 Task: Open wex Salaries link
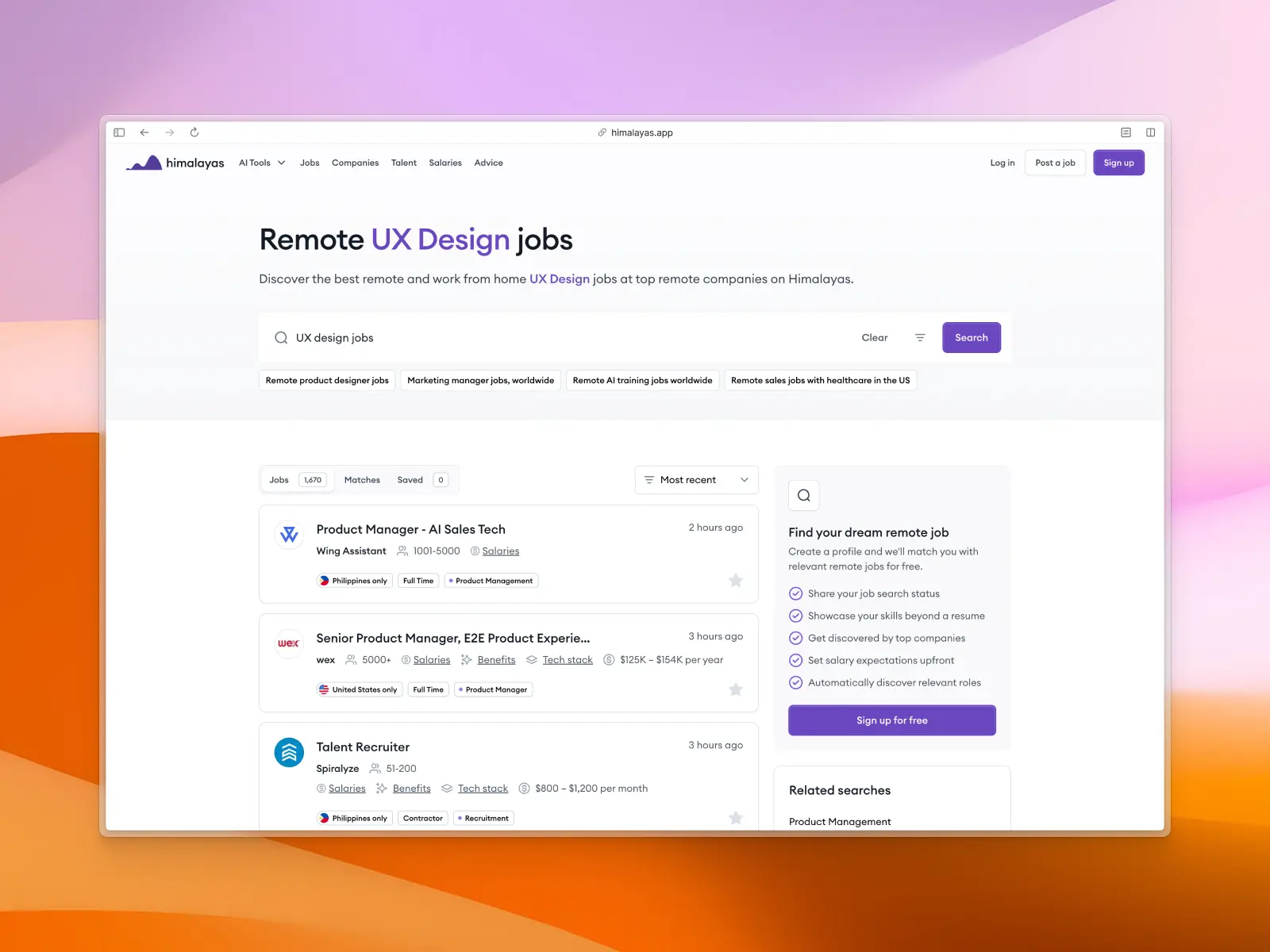point(432,660)
